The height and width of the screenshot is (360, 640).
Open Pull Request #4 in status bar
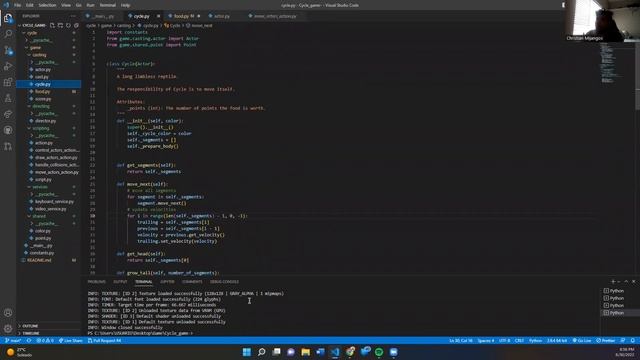coord(104,340)
